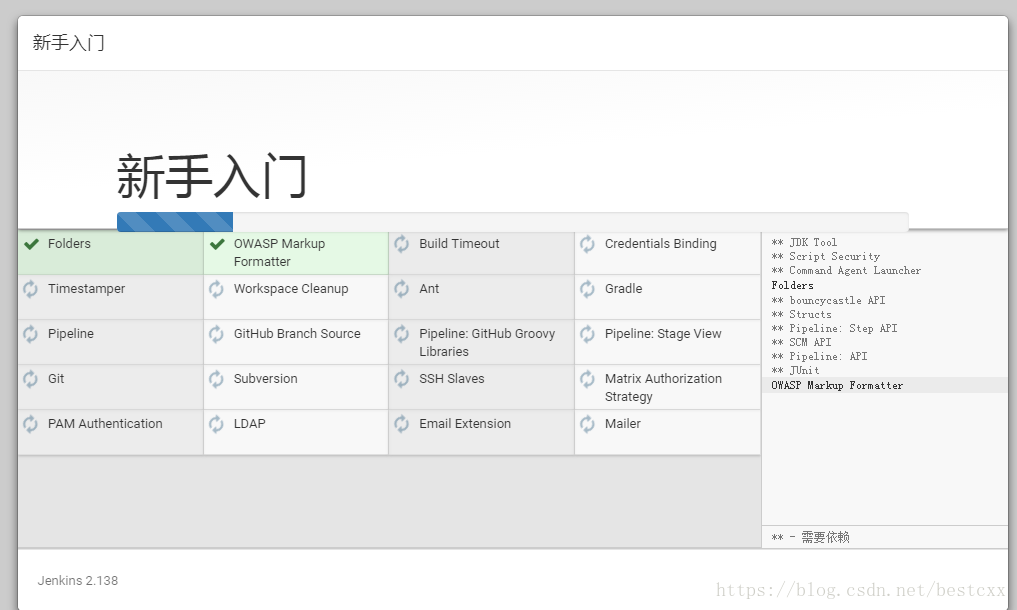The image size is (1017, 610).
Task: Click the pending spinner icon for GitHub Branch Source
Action: pos(217,334)
